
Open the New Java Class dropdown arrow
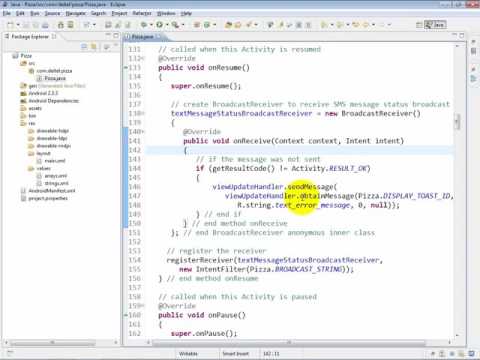[214, 25]
